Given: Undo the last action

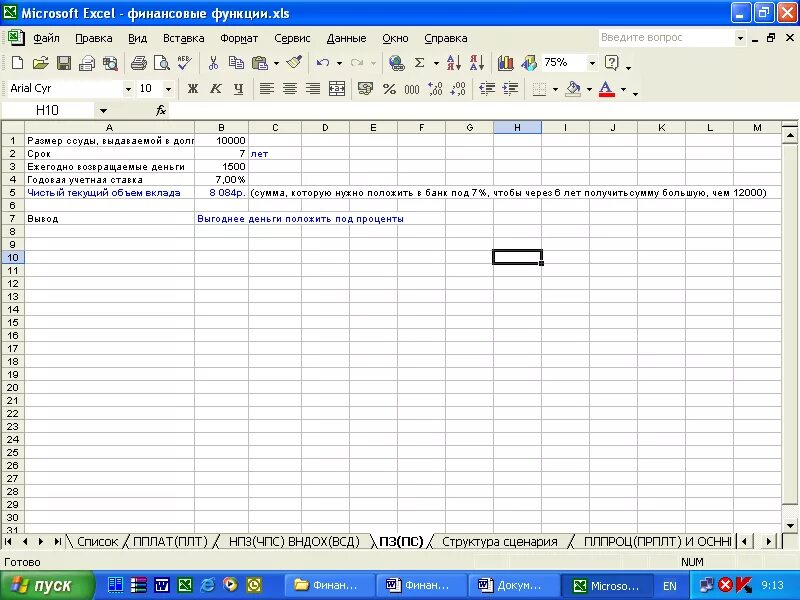Looking at the screenshot, I should tap(322, 63).
